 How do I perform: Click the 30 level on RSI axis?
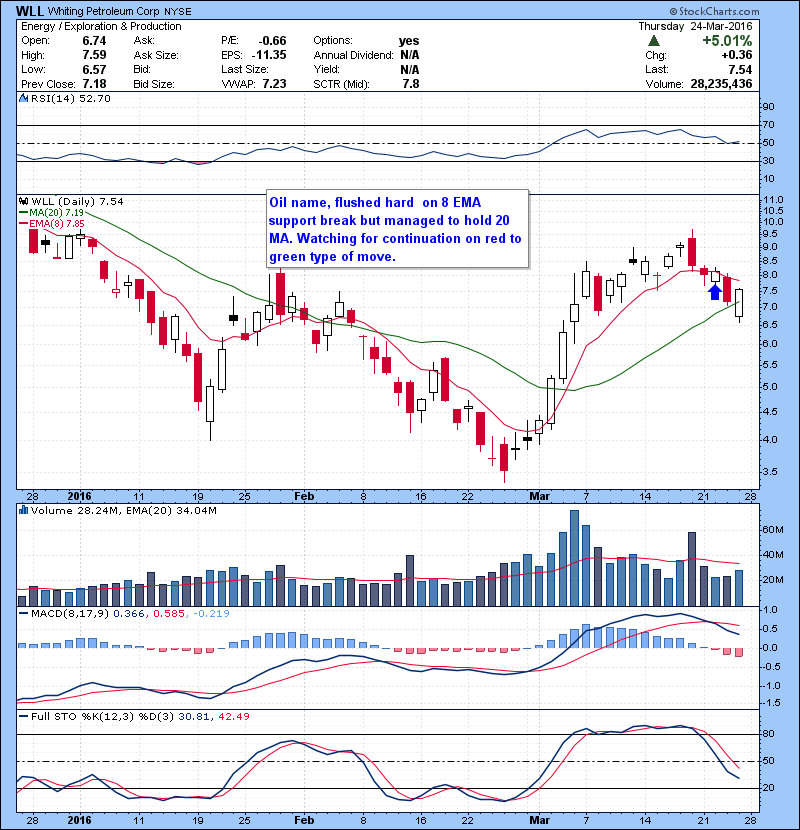pyautogui.click(x=768, y=160)
